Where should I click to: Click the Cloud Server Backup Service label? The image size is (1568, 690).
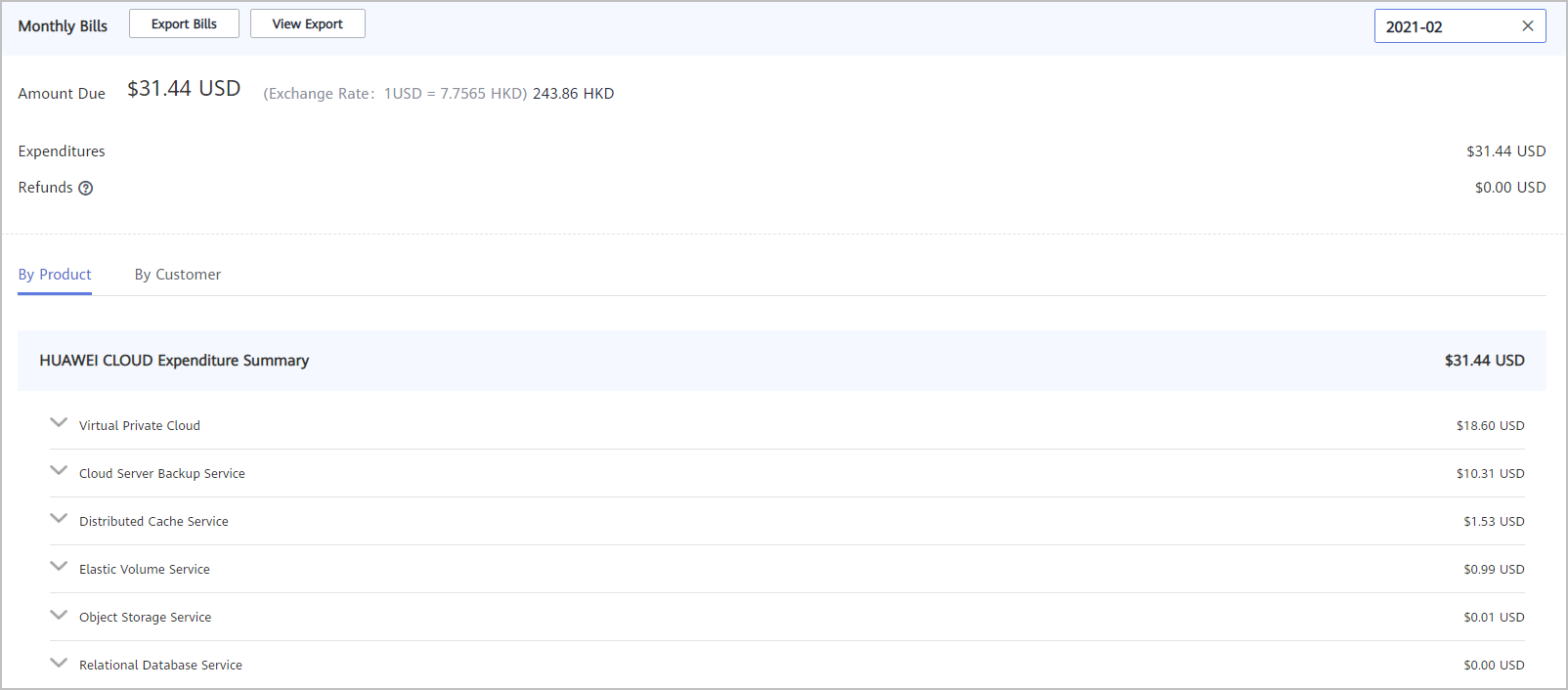[162, 474]
